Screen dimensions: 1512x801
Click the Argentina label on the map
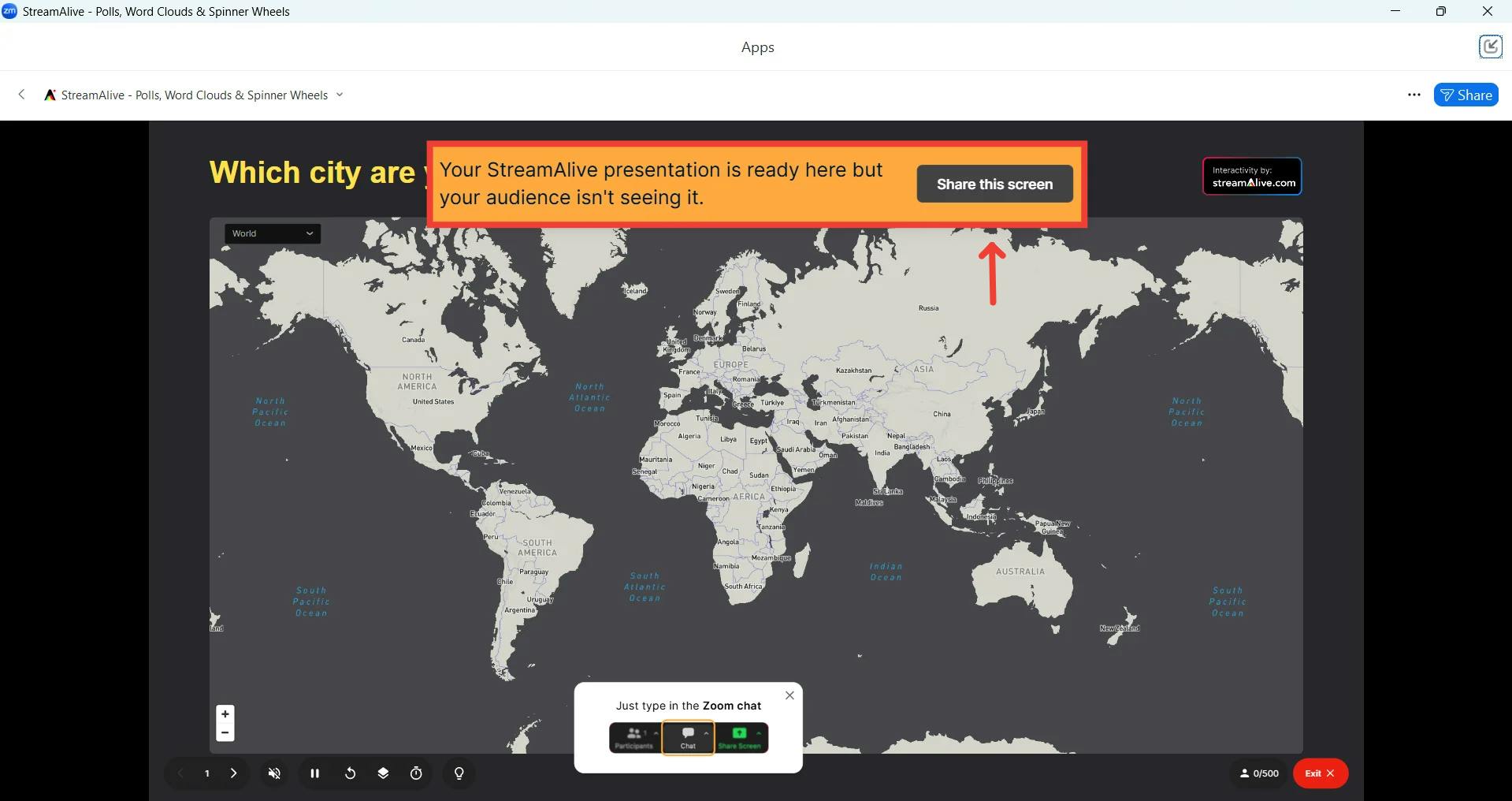click(x=520, y=610)
